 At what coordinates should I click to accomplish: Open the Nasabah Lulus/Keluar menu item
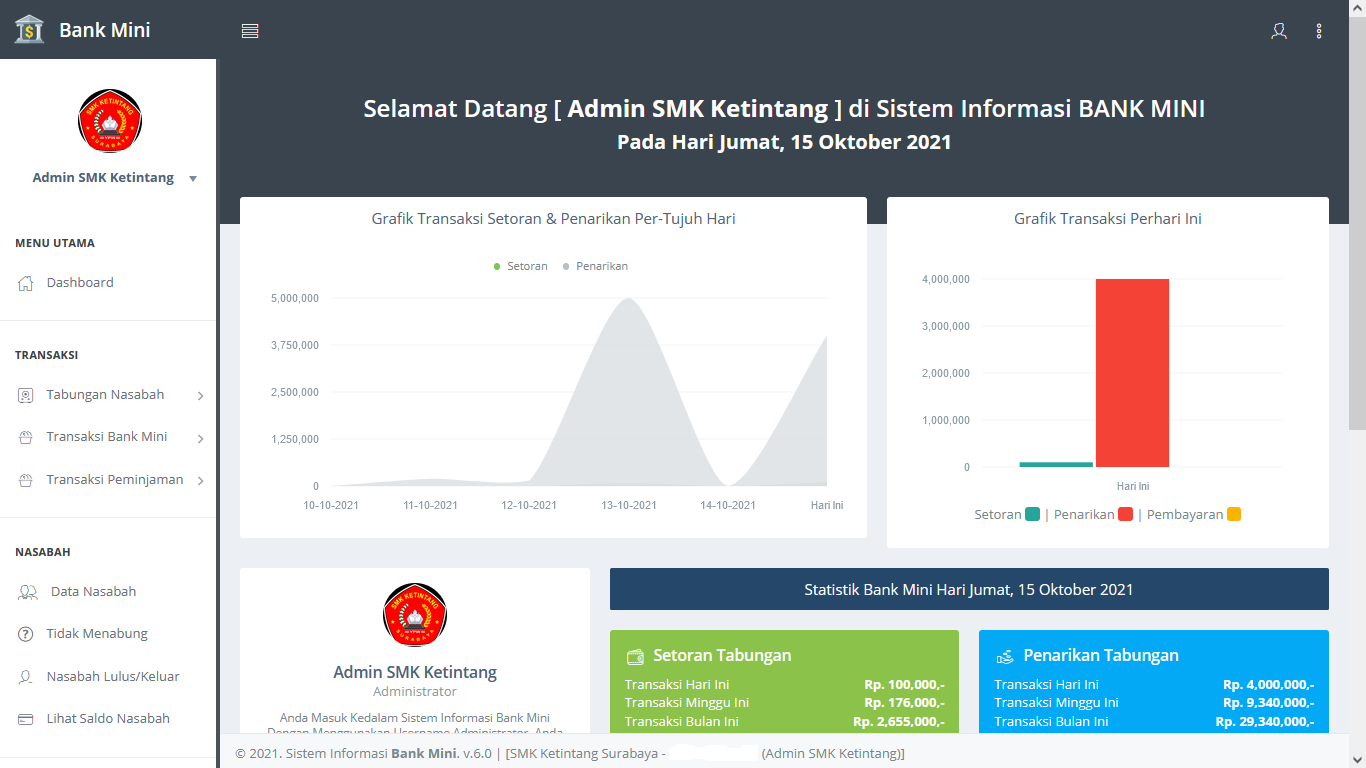(x=112, y=677)
